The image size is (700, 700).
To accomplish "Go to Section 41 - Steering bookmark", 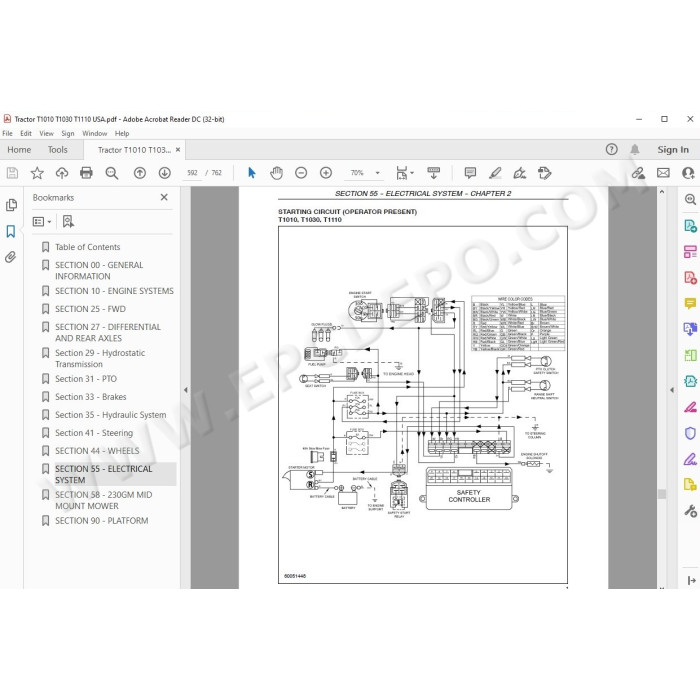I will point(94,433).
